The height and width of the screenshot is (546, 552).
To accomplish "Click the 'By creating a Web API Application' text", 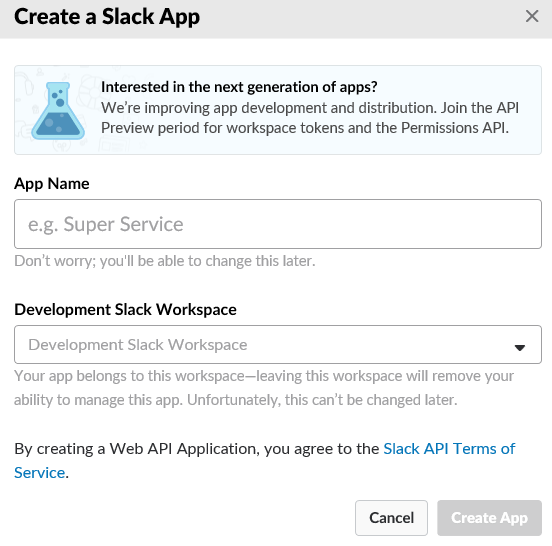I will point(196,449).
